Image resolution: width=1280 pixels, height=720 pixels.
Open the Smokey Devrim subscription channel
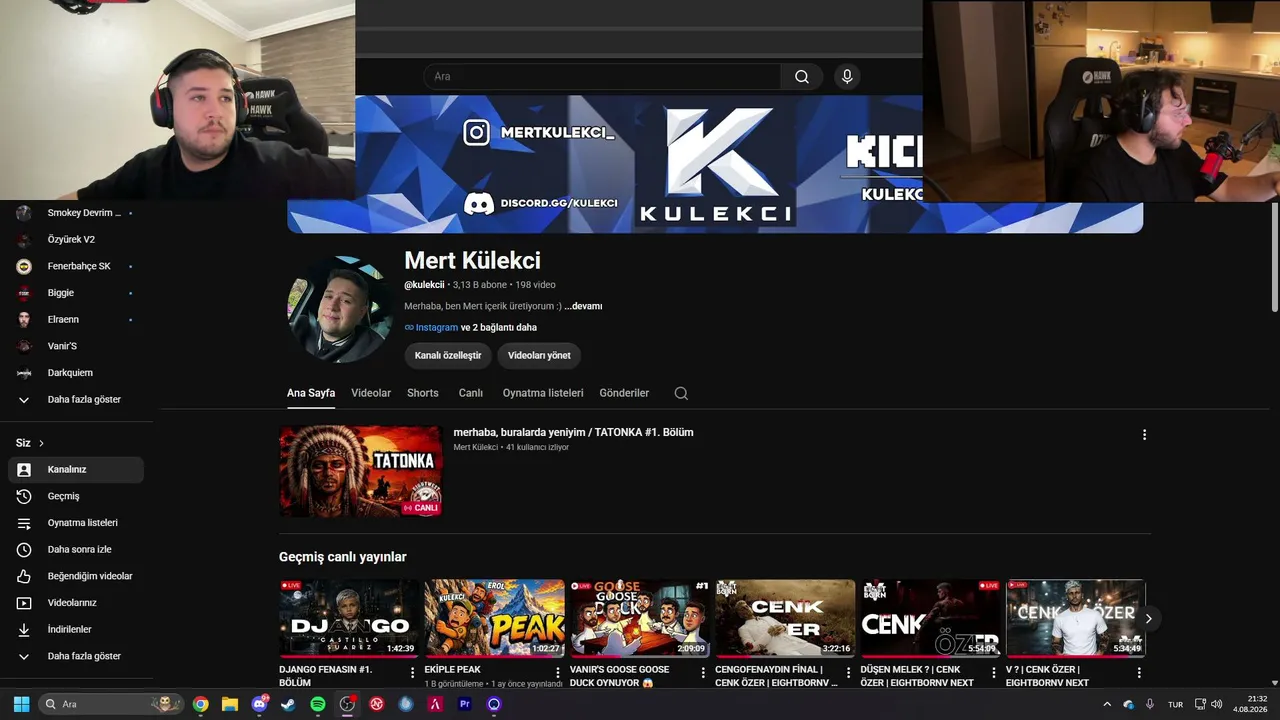point(76,213)
